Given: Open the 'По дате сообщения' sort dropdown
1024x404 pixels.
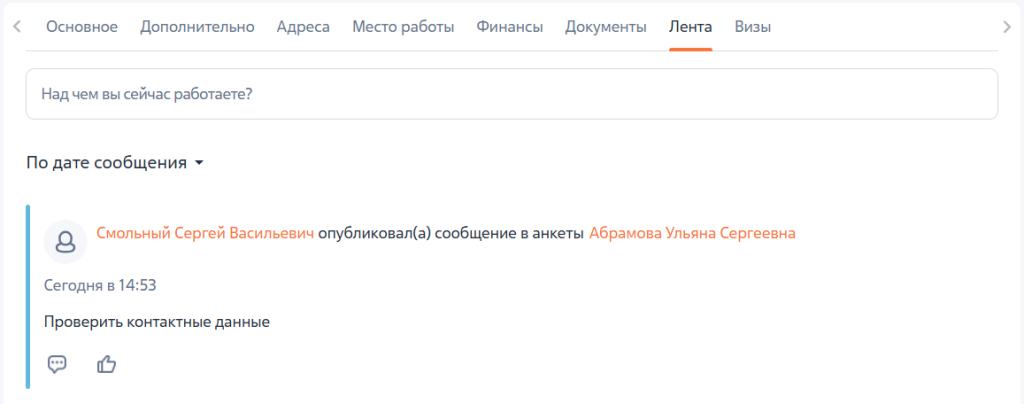Looking at the screenshot, I should (x=116, y=163).
